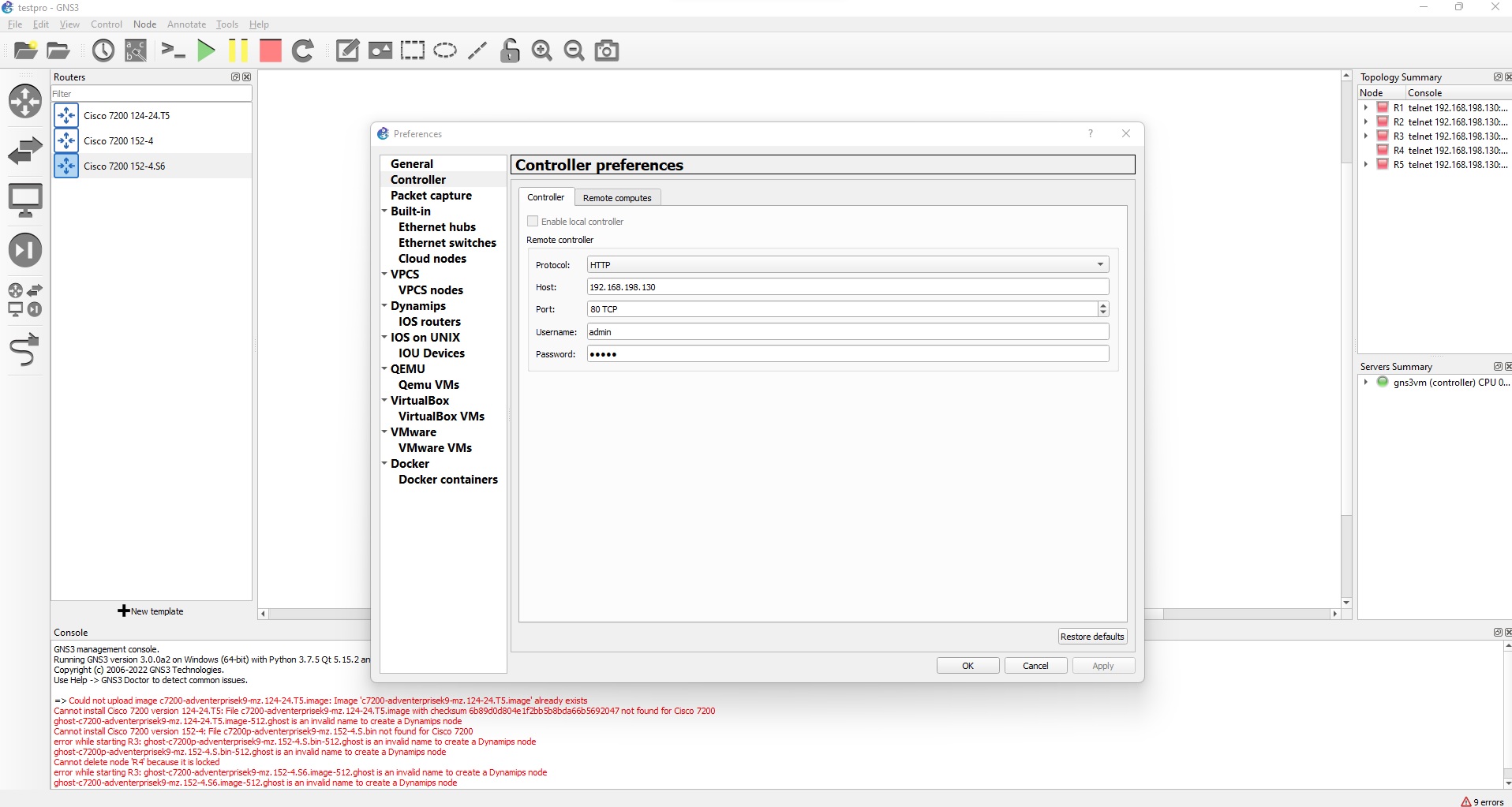Zoom in magnifier icon
Viewport: 1512px width, 807px height.
point(542,50)
